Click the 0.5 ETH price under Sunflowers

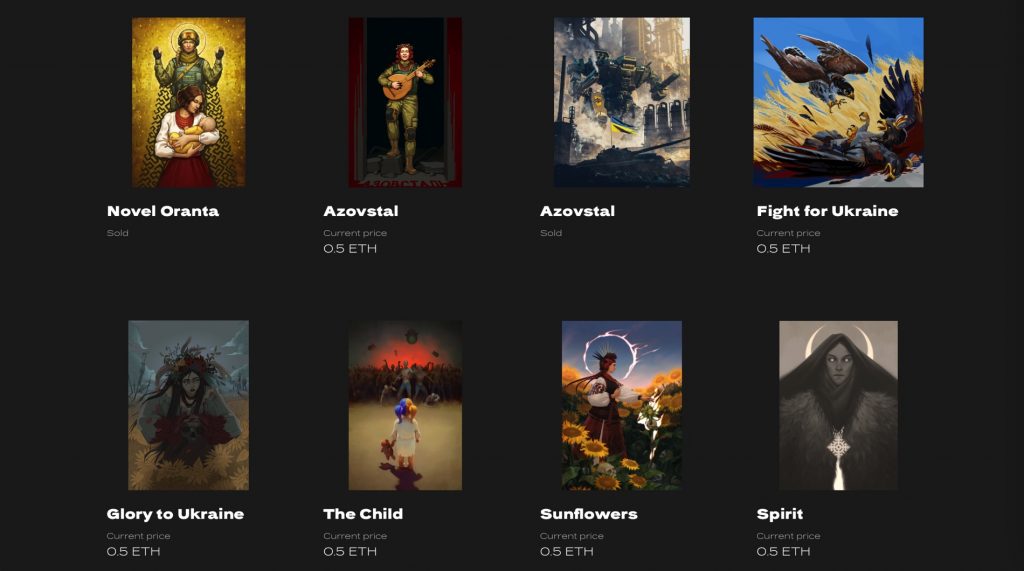(x=567, y=551)
